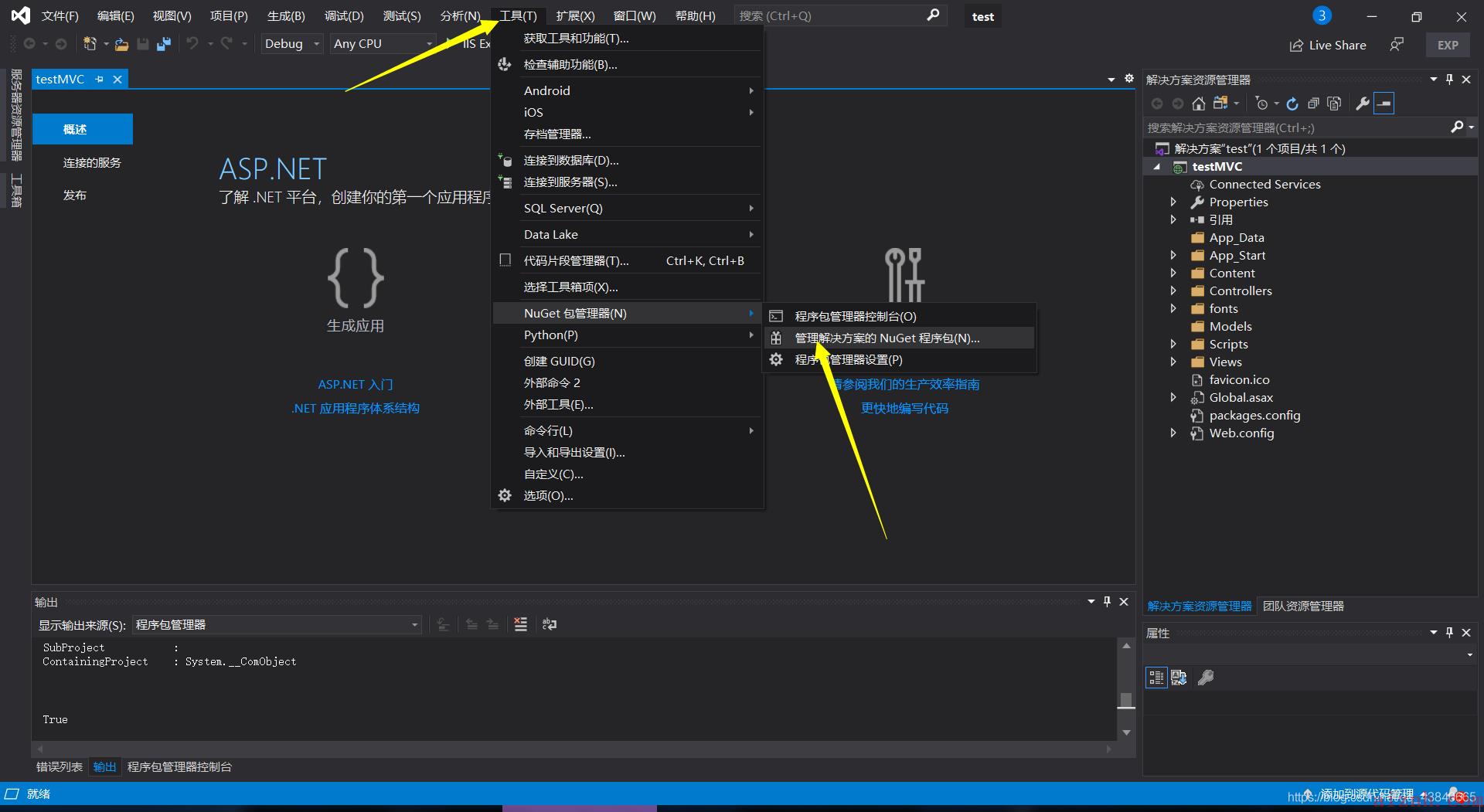Click Collapse All icon in Solution Explorer

(x=1313, y=104)
